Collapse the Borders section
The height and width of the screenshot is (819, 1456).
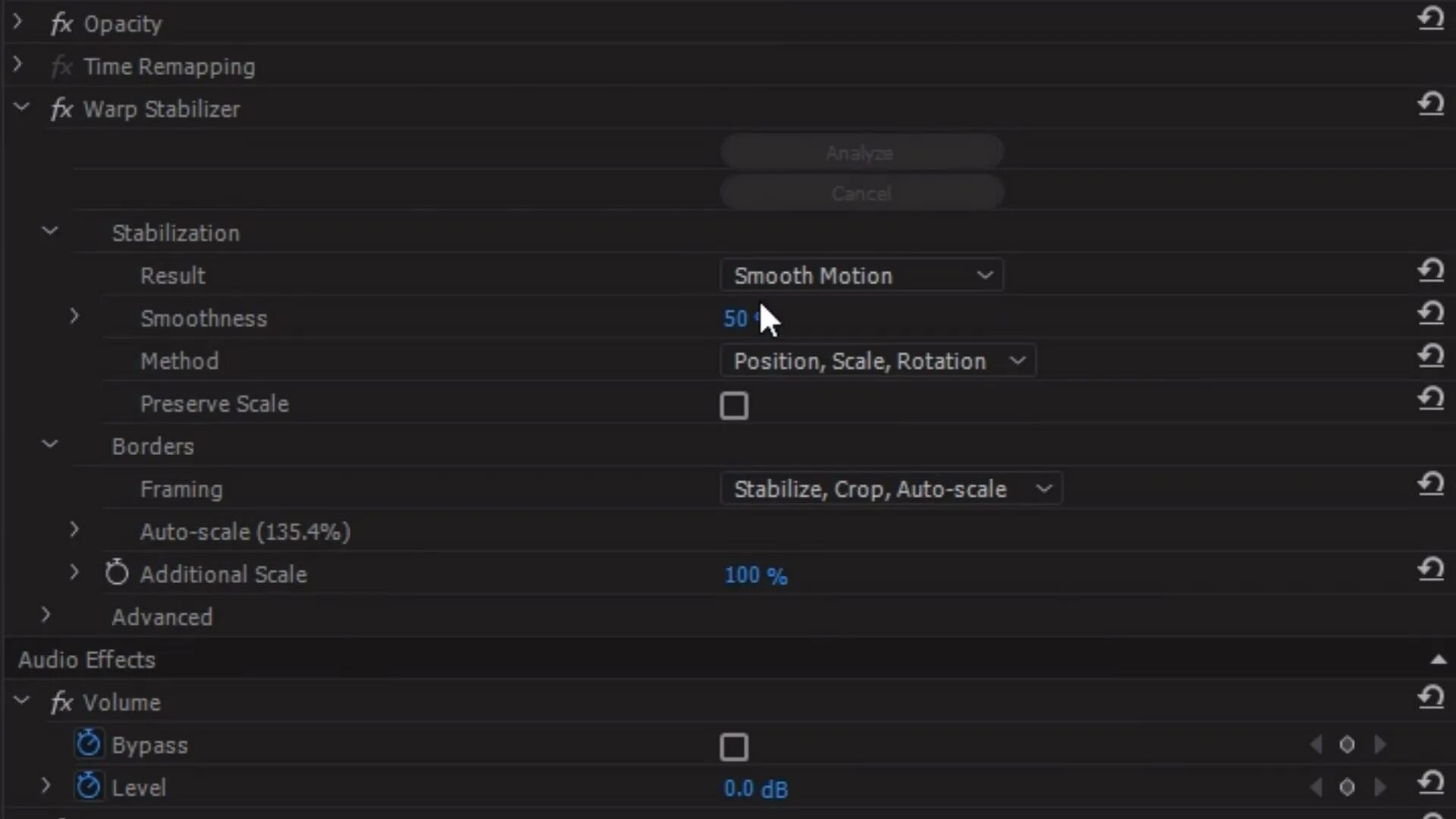click(50, 445)
